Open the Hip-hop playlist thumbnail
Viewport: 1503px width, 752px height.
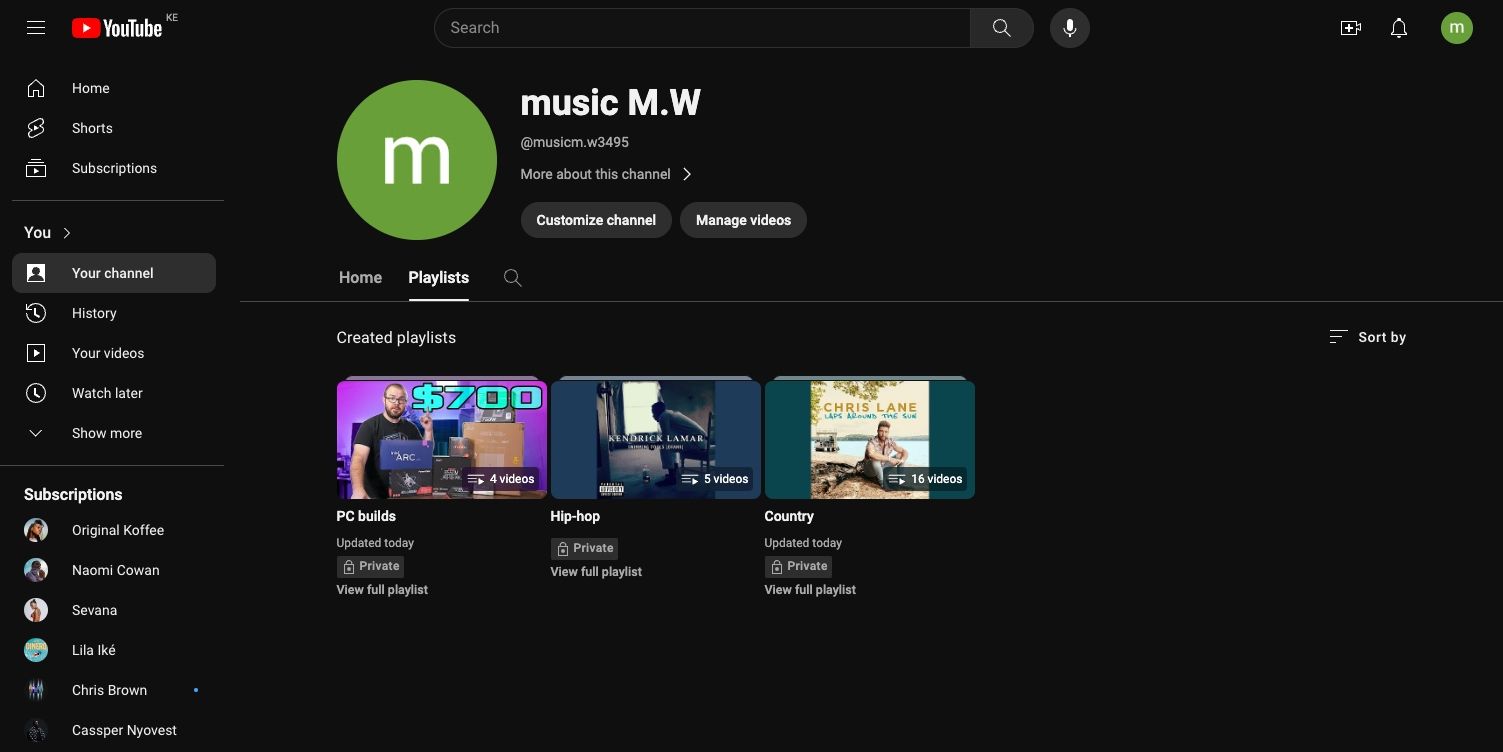pos(655,438)
